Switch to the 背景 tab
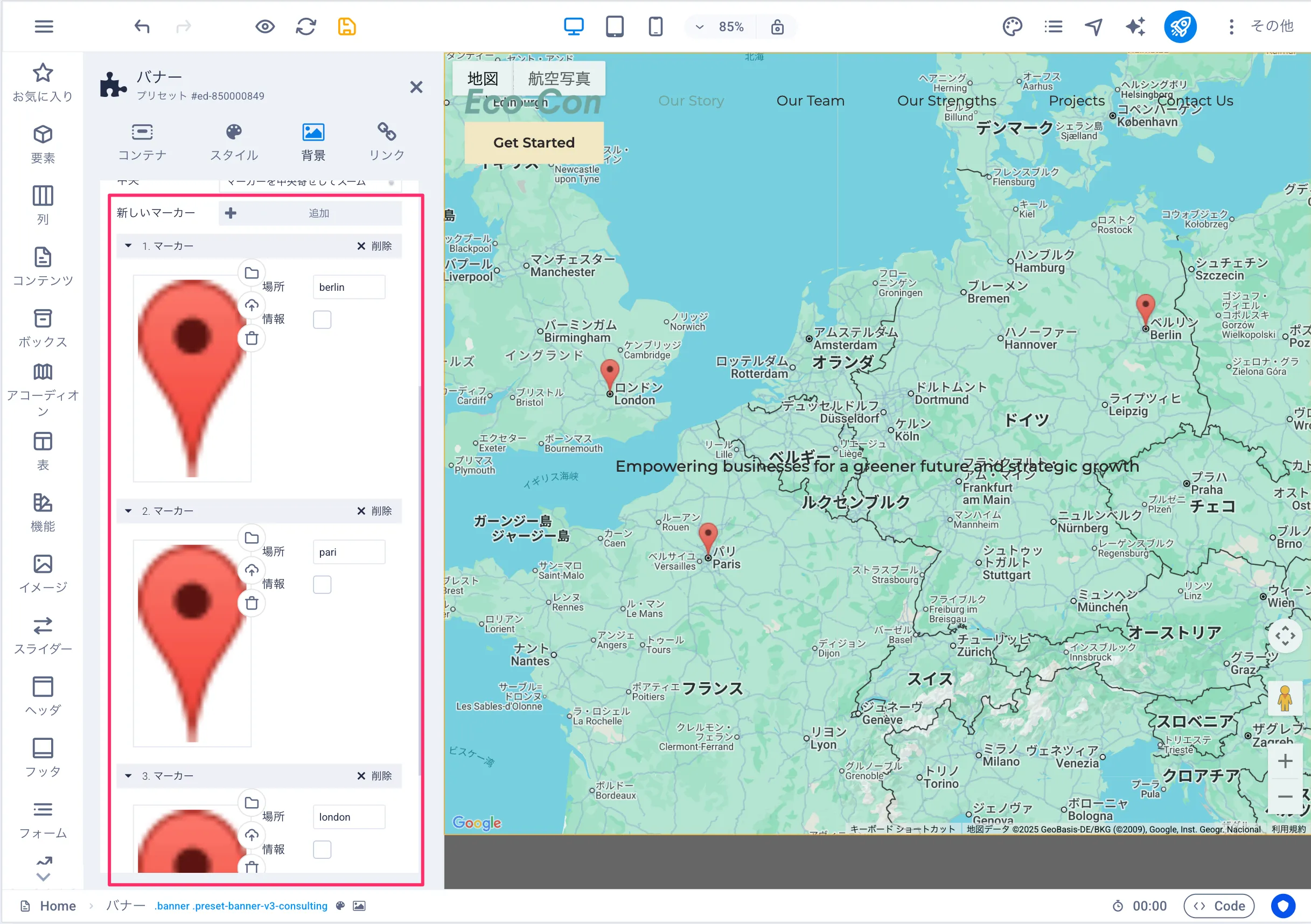 coord(313,142)
